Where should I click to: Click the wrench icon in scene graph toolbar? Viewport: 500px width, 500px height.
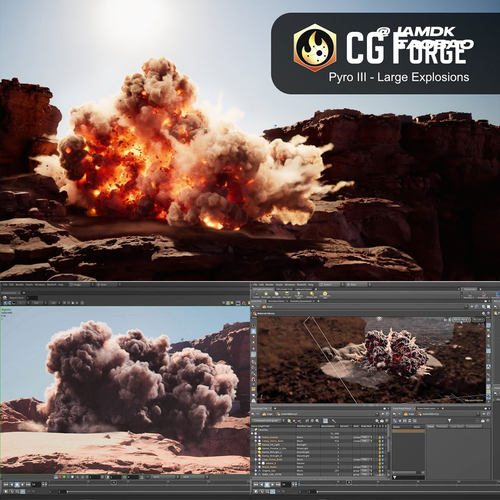click(333, 420)
